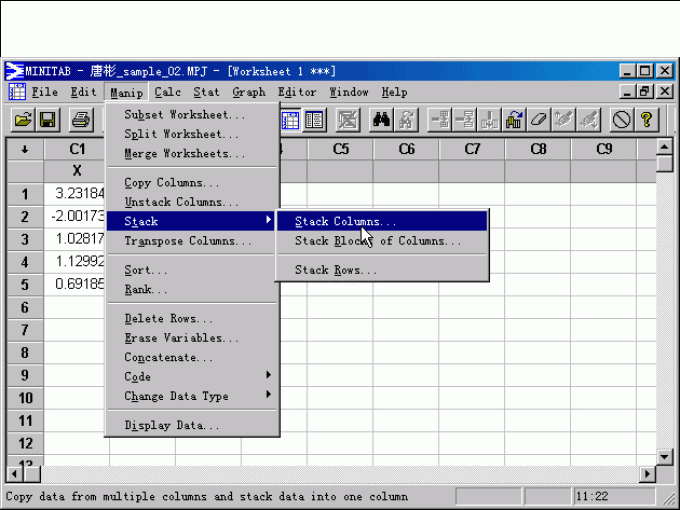Select row 3 header
Image resolution: width=680 pixels, height=510 pixels.
25,240
